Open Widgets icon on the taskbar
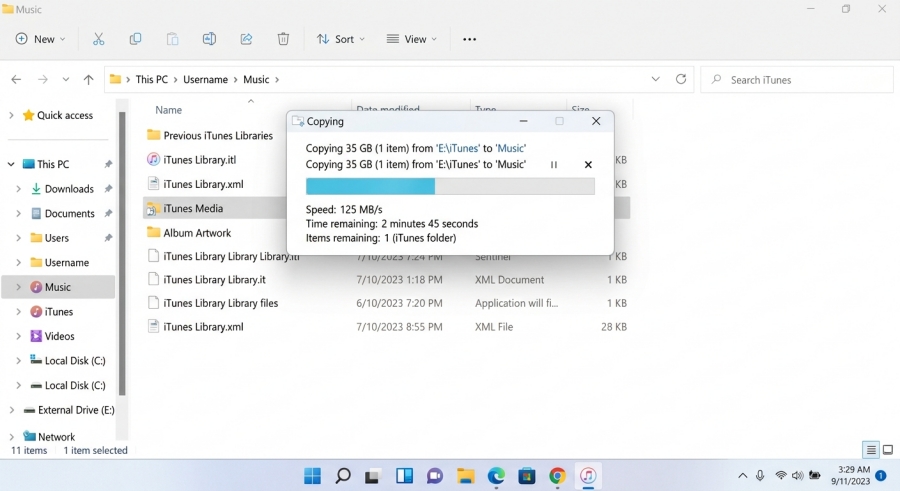The width and height of the screenshot is (900, 491). coord(404,475)
